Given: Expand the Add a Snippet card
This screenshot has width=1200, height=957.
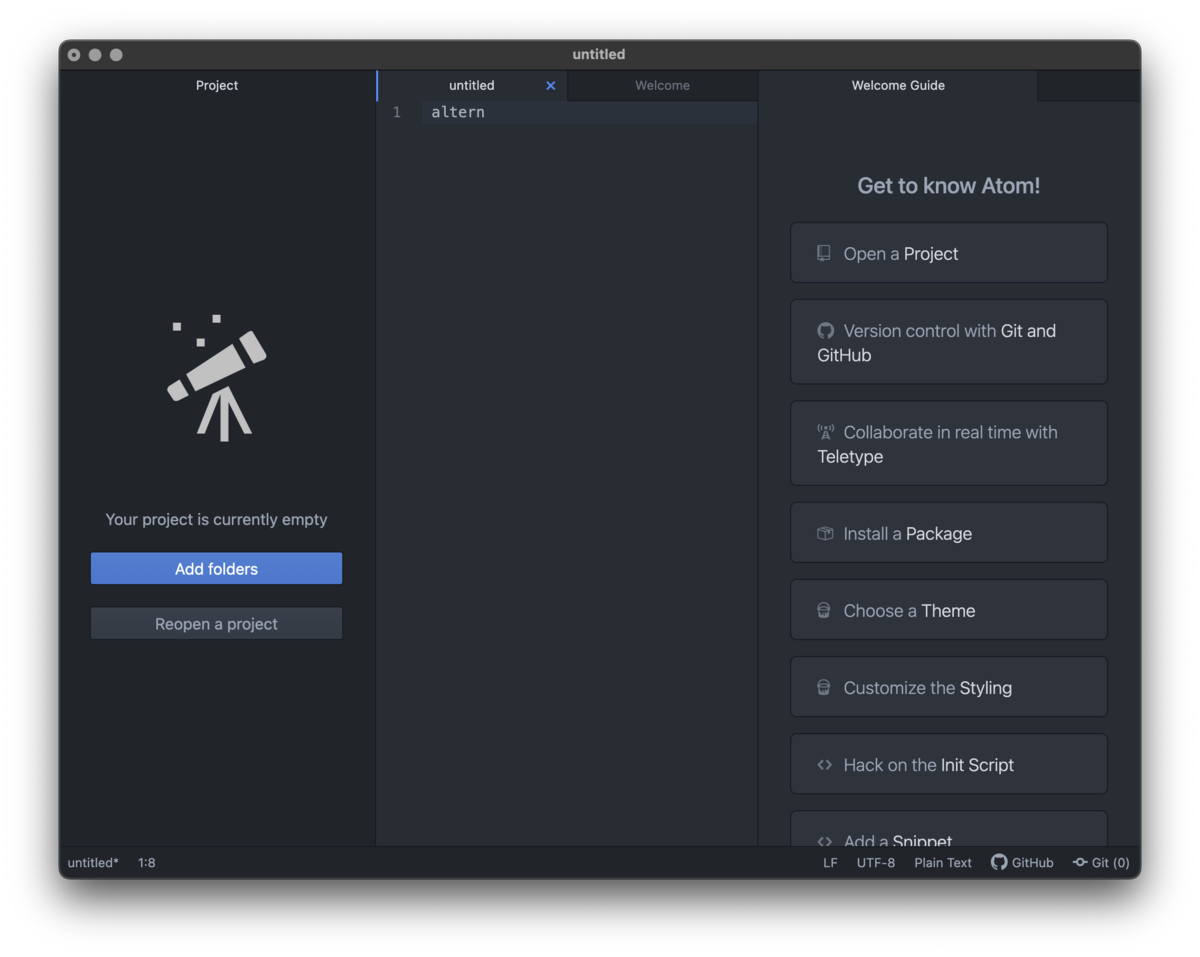Looking at the screenshot, I should click(x=949, y=829).
